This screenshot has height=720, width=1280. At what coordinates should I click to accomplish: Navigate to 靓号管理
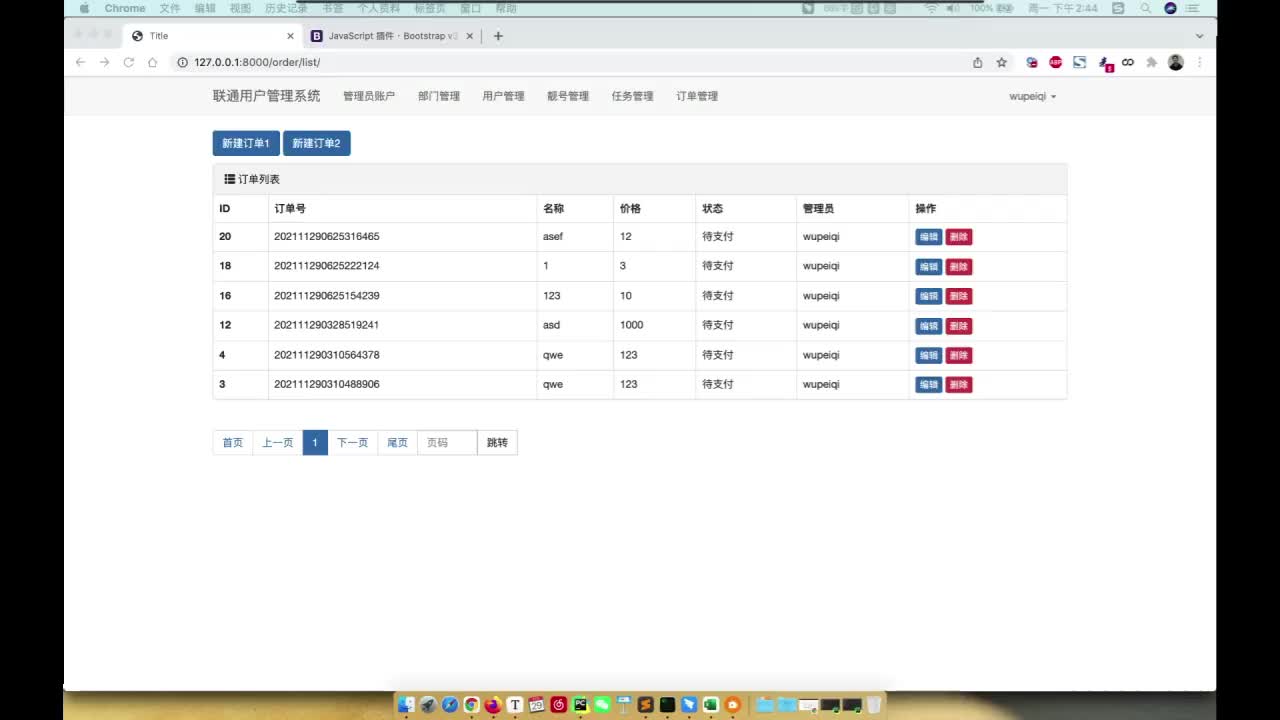568,96
